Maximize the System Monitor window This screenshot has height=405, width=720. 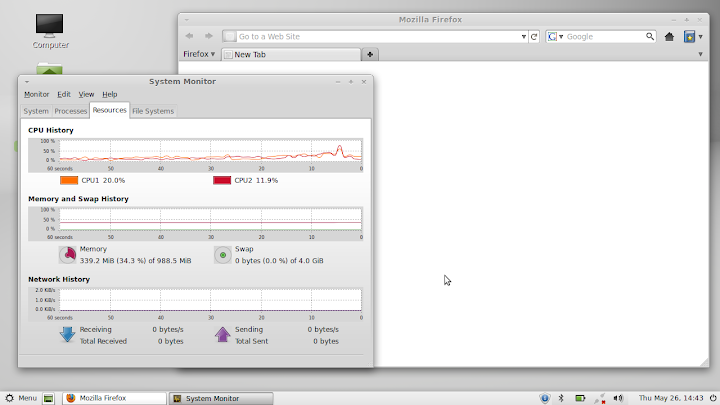(351, 82)
